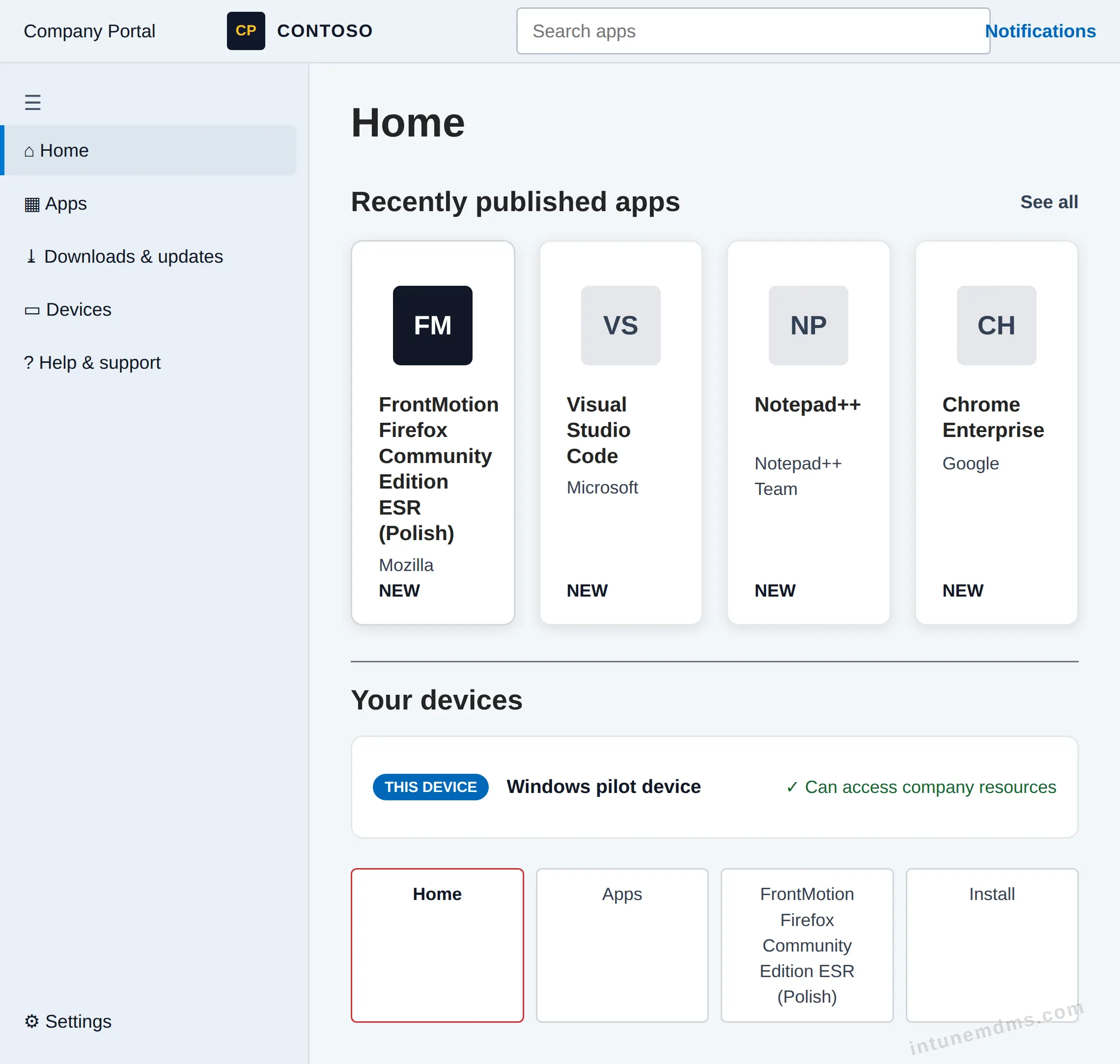Click the Windows pilot device name
The height and width of the screenshot is (1064, 1120).
point(603,786)
